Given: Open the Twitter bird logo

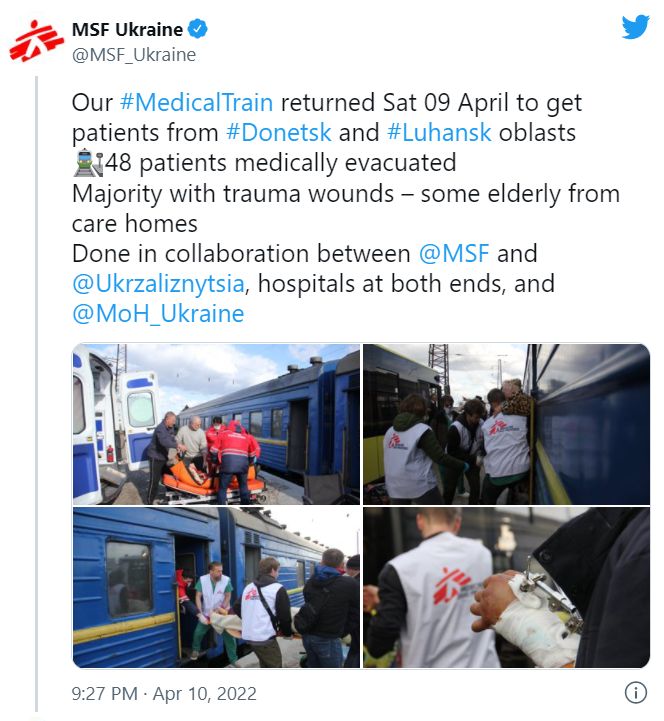Looking at the screenshot, I should coord(635,27).
